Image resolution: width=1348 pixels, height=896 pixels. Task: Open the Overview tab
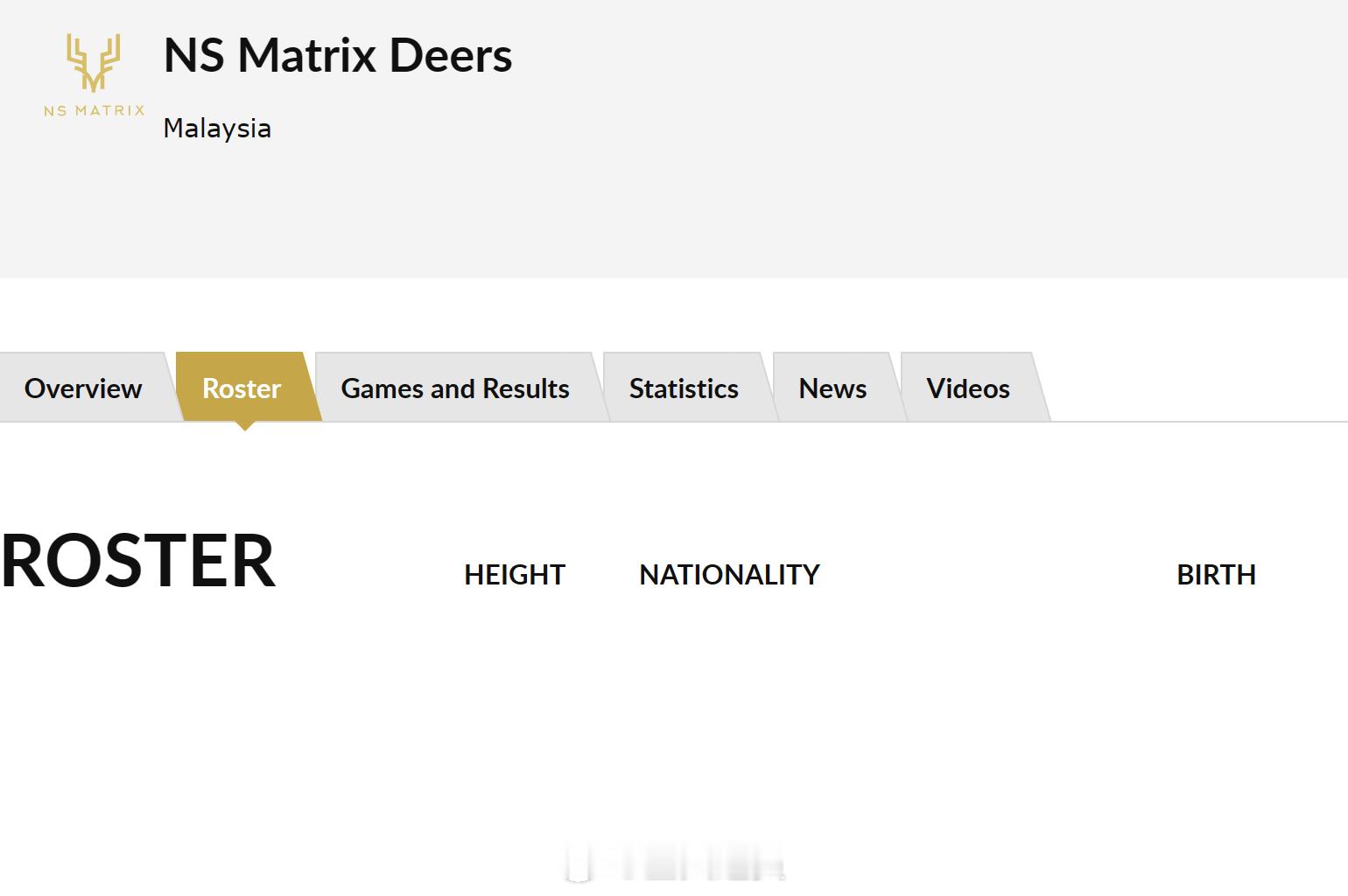(83, 388)
